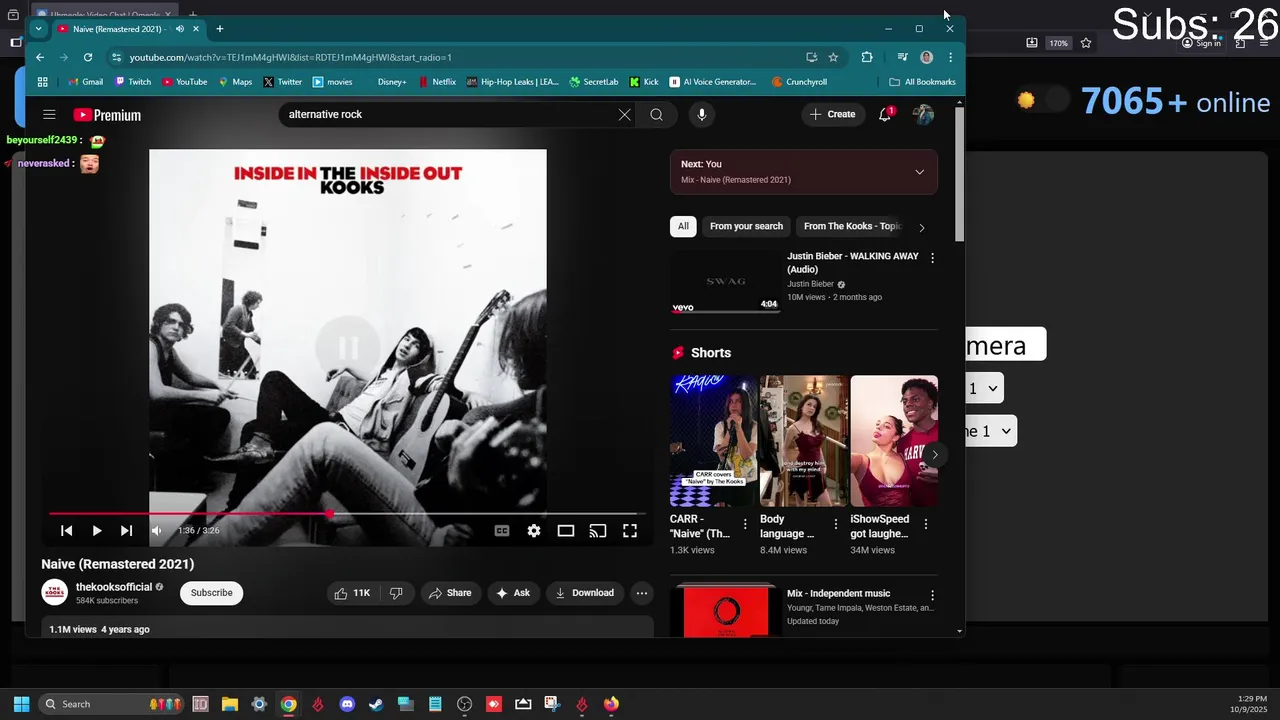The image size is (1280, 720).
Task: Reload the YouTube page
Action: click(88, 57)
